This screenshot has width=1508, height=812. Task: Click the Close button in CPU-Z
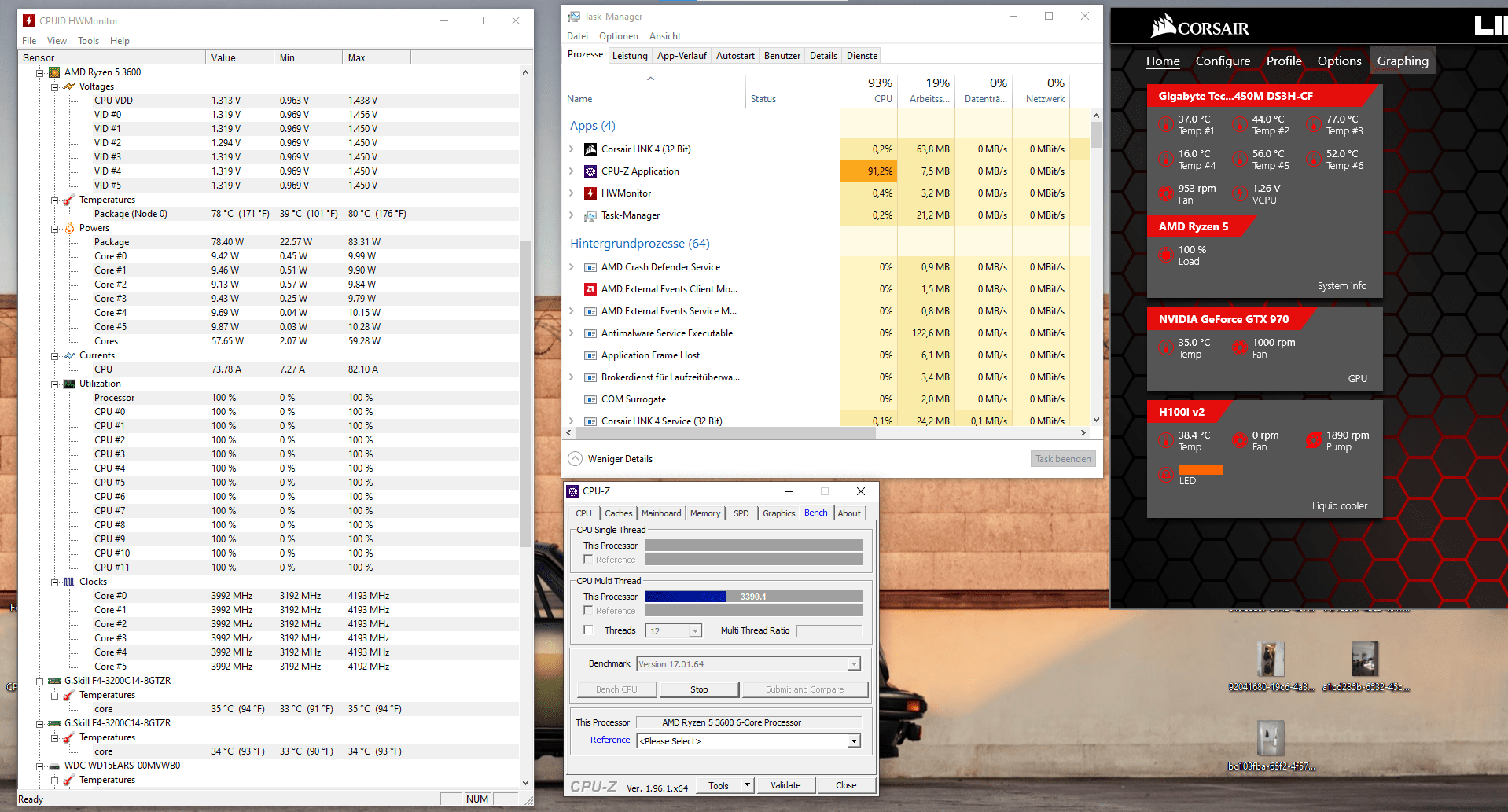846,785
